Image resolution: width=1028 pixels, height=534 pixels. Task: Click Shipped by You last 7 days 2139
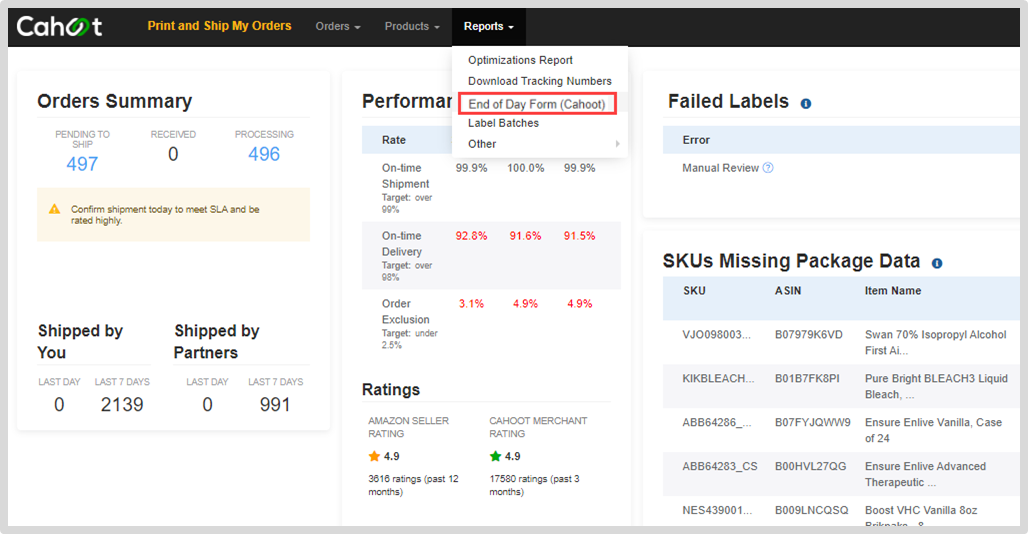coord(122,404)
